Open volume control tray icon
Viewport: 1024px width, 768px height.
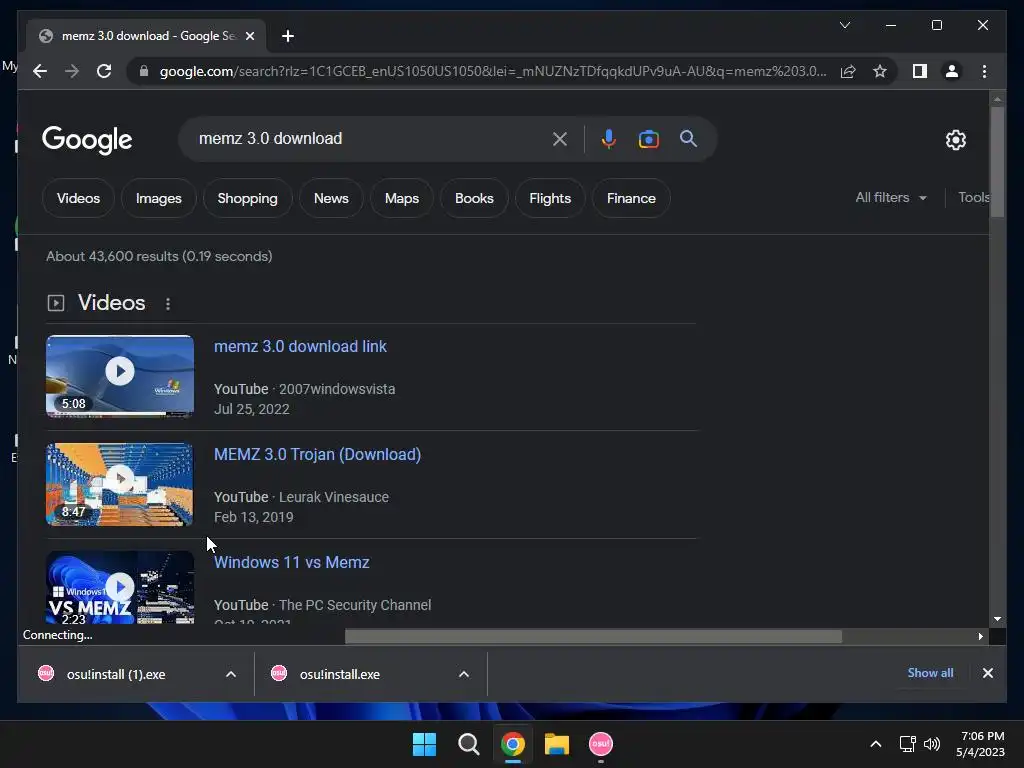point(932,744)
